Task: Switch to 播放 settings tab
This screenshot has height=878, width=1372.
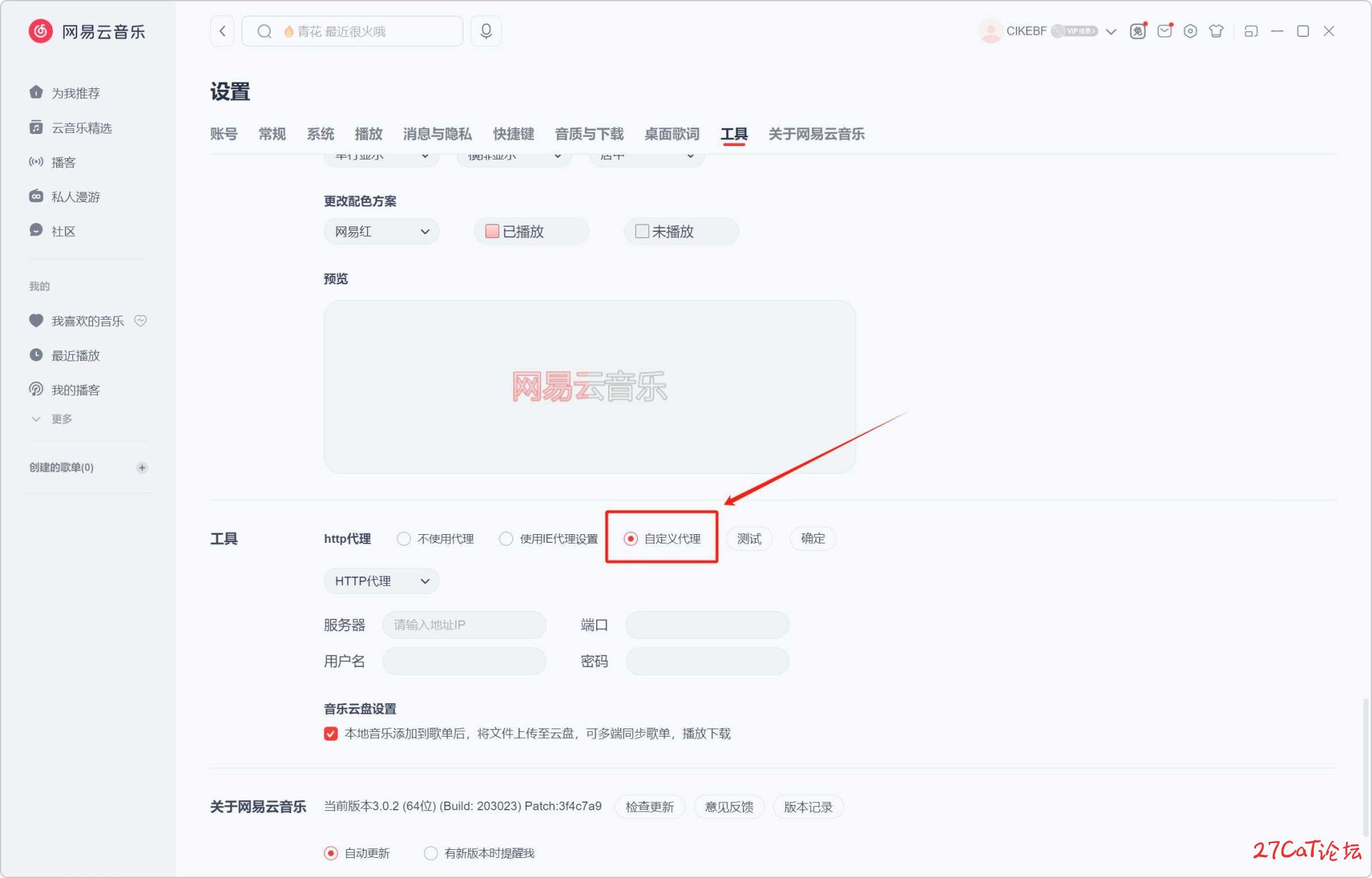Action: (x=368, y=134)
